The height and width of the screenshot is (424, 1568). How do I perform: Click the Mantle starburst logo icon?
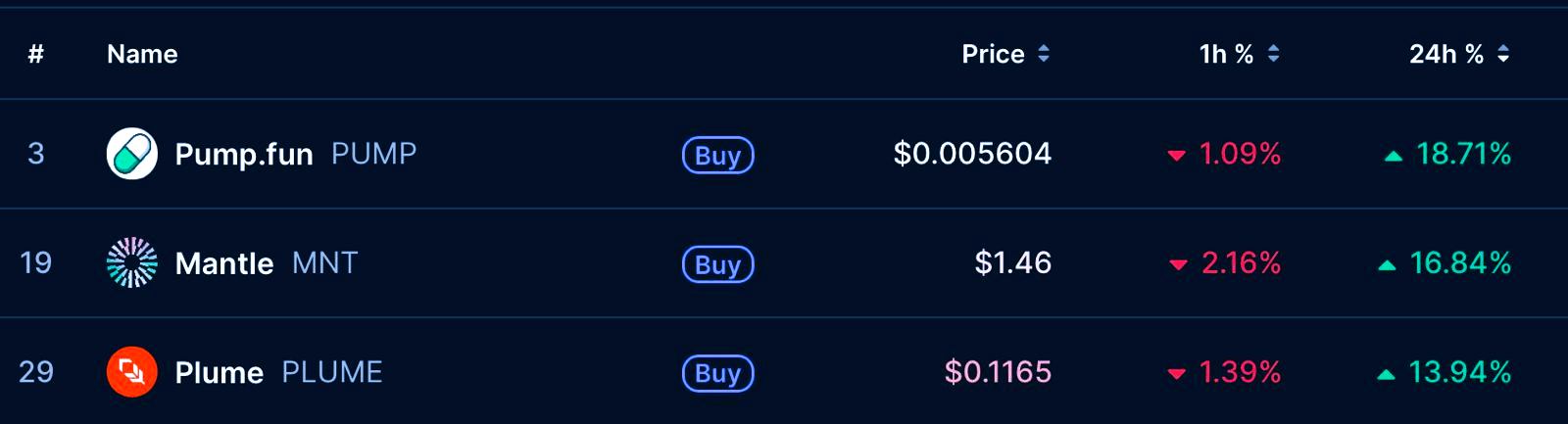tap(131, 262)
